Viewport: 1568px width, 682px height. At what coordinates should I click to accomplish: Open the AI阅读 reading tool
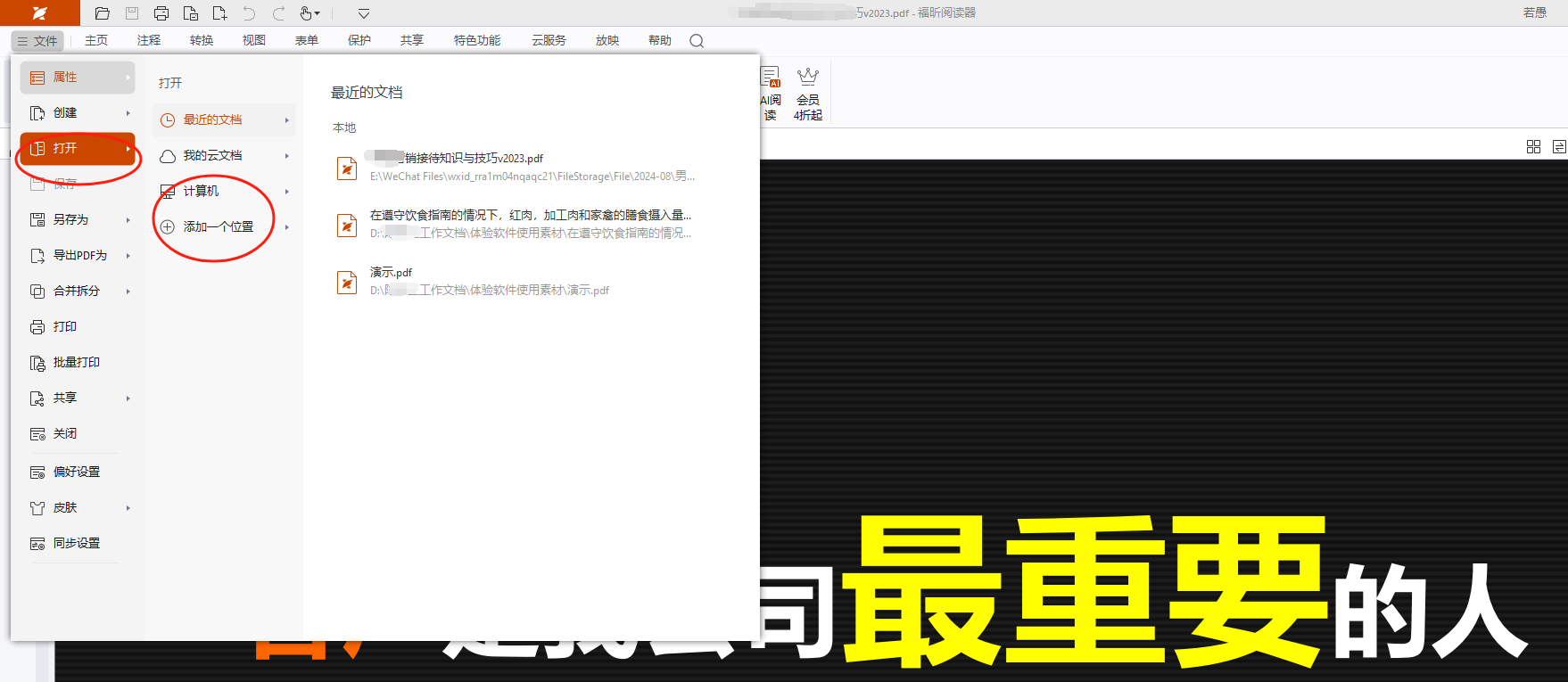(x=771, y=93)
